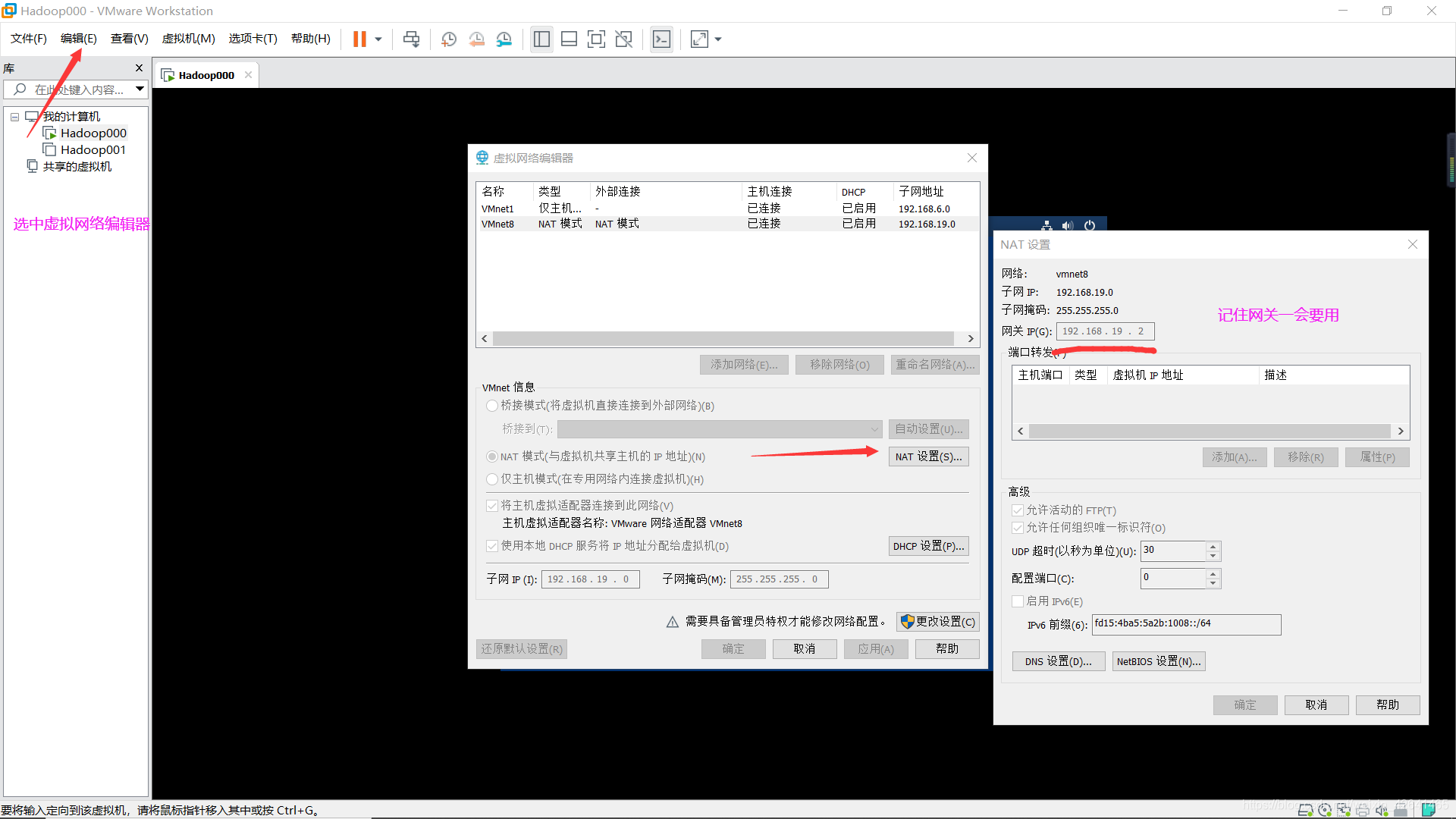
Task: Select the bridged mode radio button
Action: (492, 406)
